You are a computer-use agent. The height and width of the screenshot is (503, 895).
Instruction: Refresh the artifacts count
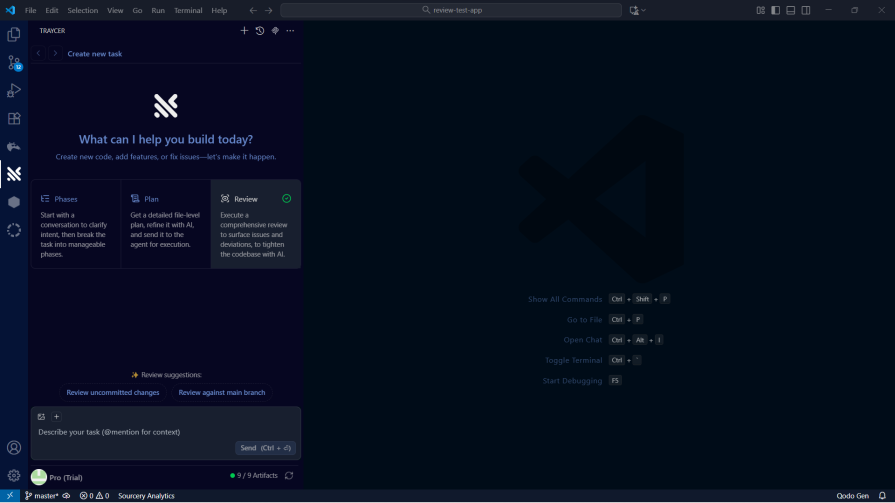(x=289, y=476)
